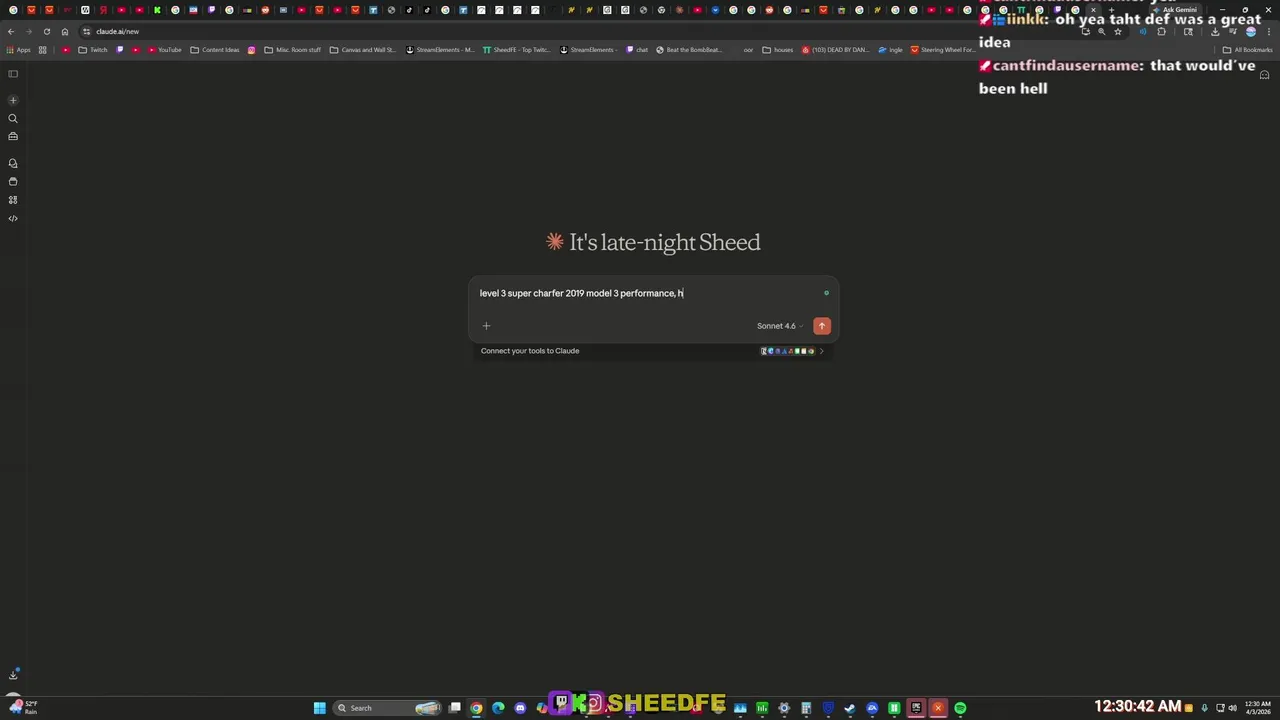Reload the claude.ai page

click(46, 31)
